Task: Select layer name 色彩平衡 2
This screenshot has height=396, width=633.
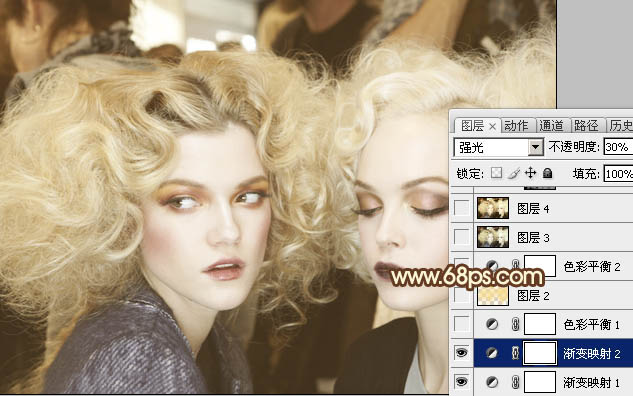Action: click(592, 266)
